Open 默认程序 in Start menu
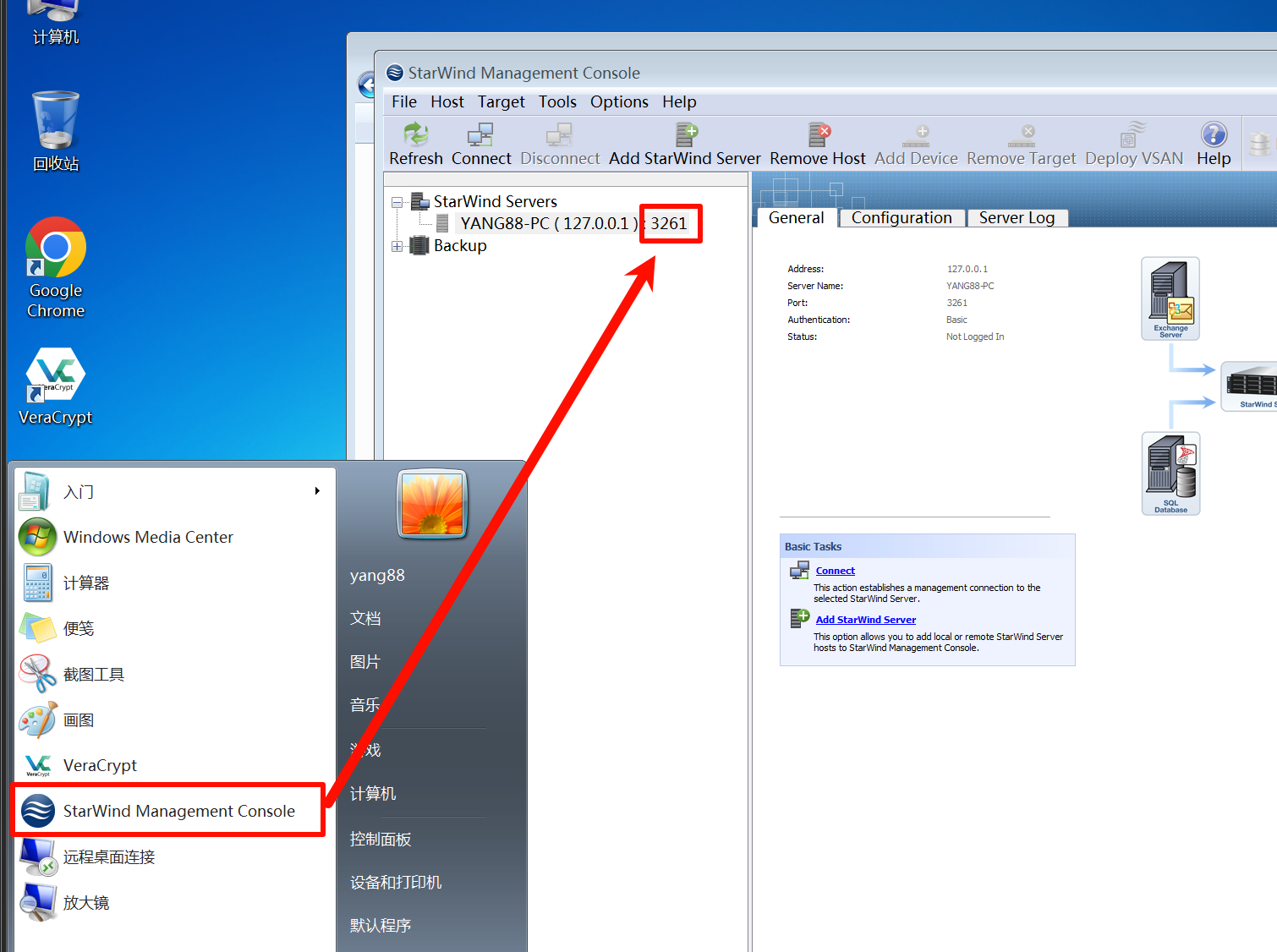The image size is (1277, 952). tap(381, 925)
